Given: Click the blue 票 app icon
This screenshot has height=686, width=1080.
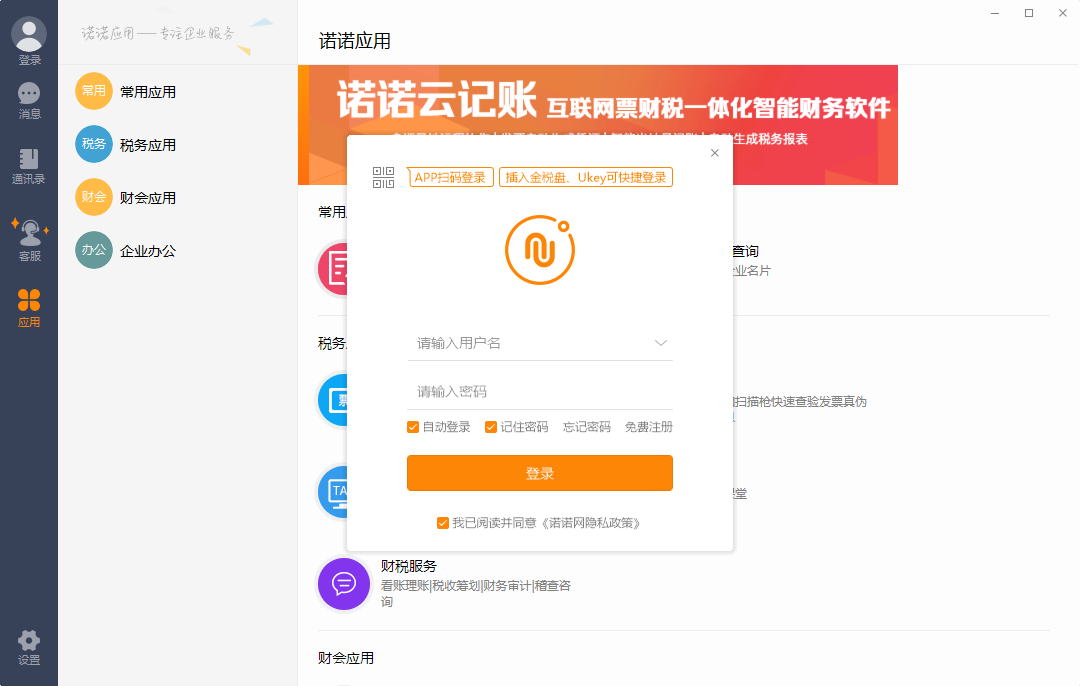Looking at the screenshot, I should point(334,400).
